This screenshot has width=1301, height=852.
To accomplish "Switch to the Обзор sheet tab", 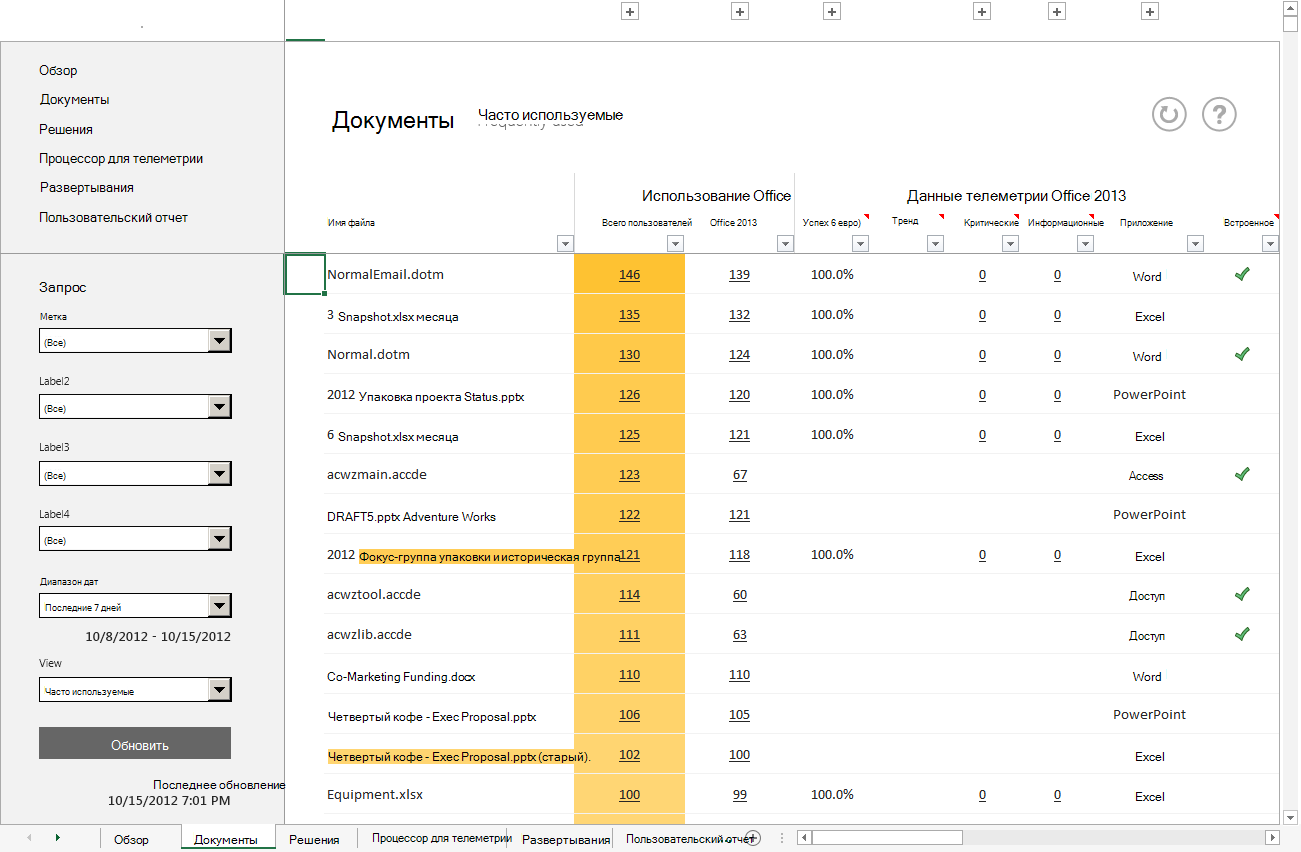I will pyautogui.click(x=131, y=839).
